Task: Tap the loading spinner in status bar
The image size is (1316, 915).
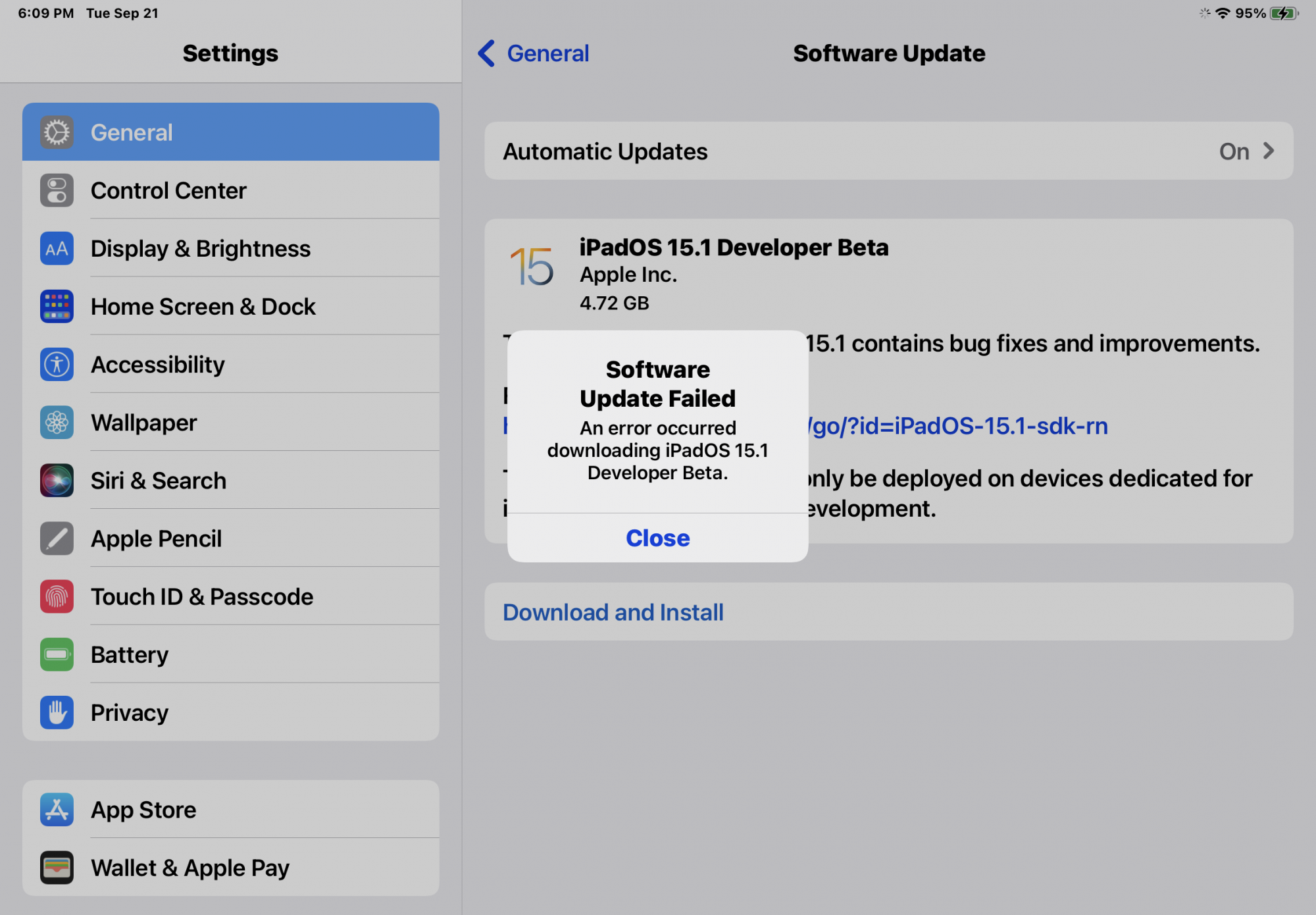Action: click(x=1204, y=13)
